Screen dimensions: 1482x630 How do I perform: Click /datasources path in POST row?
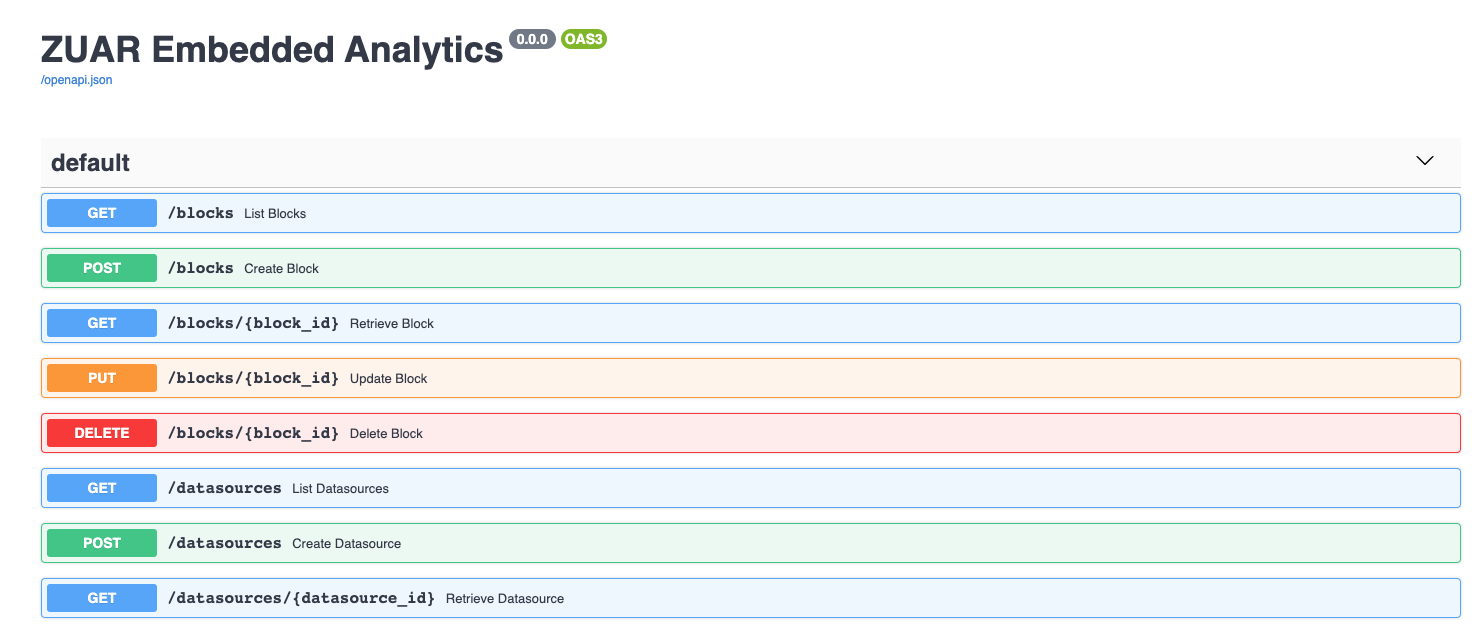point(224,543)
